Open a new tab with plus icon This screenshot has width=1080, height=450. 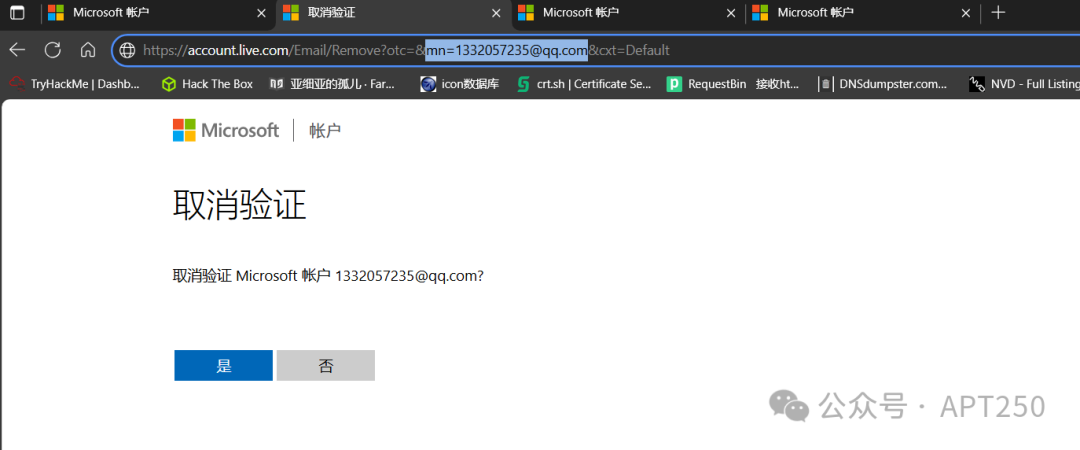[997, 12]
